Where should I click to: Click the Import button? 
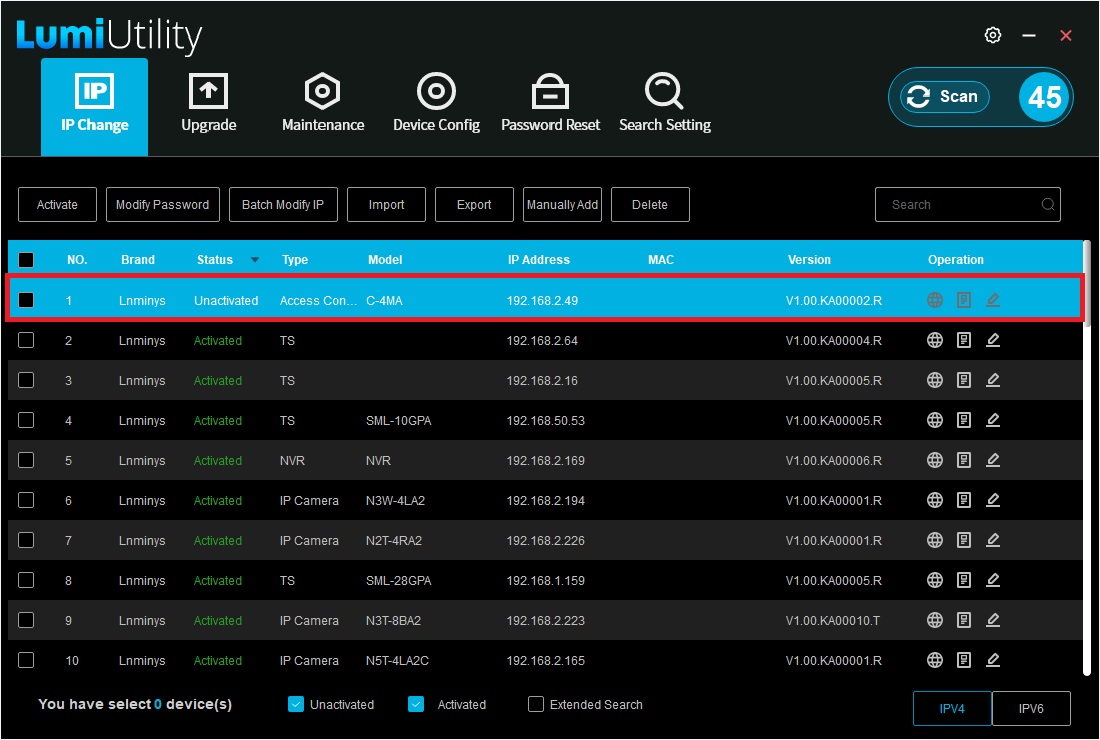pyautogui.click(x=387, y=205)
